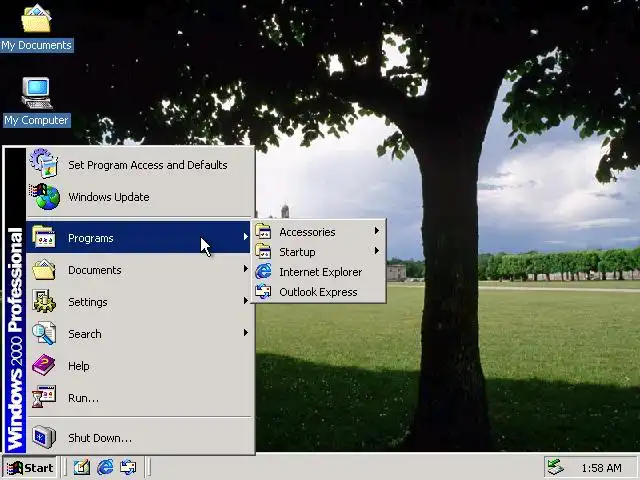Image resolution: width=640 pixels, height=480 pixels.
Task: Choose Shut Down... from the Start menu
Action: coord(138,438)
